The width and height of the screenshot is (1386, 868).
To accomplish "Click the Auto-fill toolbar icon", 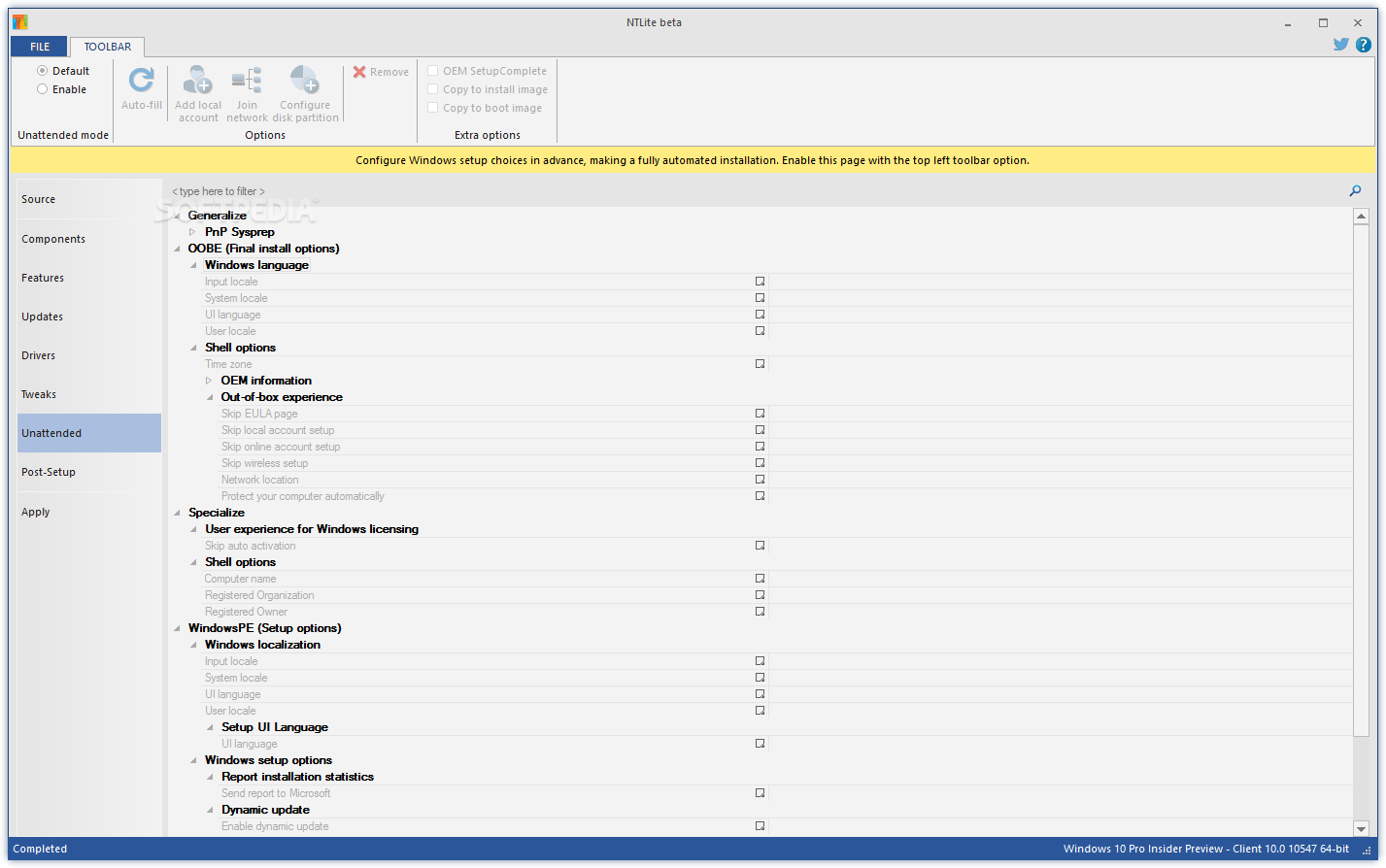I will click(142, 80).
